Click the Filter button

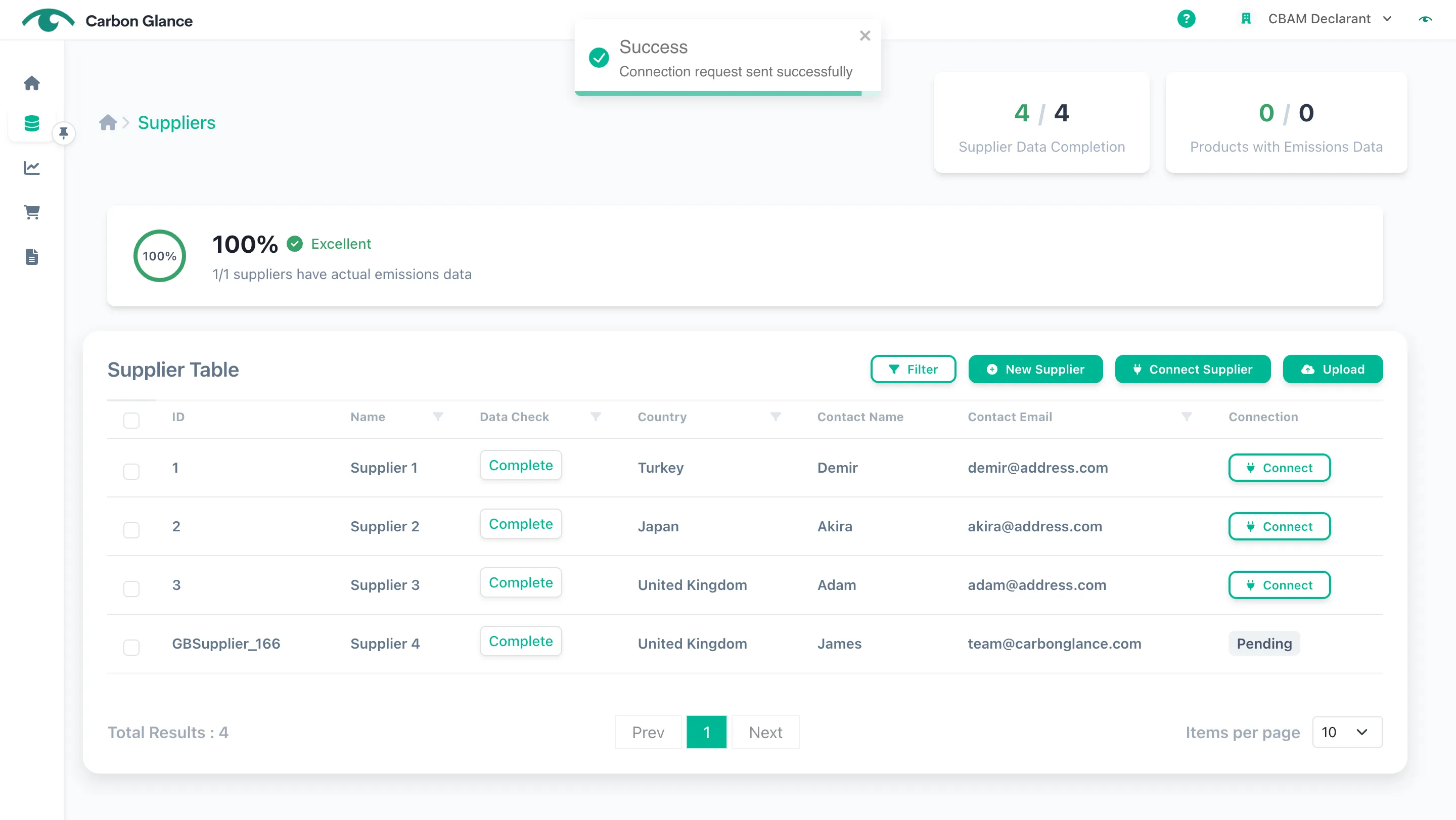[x=913, y=369]
